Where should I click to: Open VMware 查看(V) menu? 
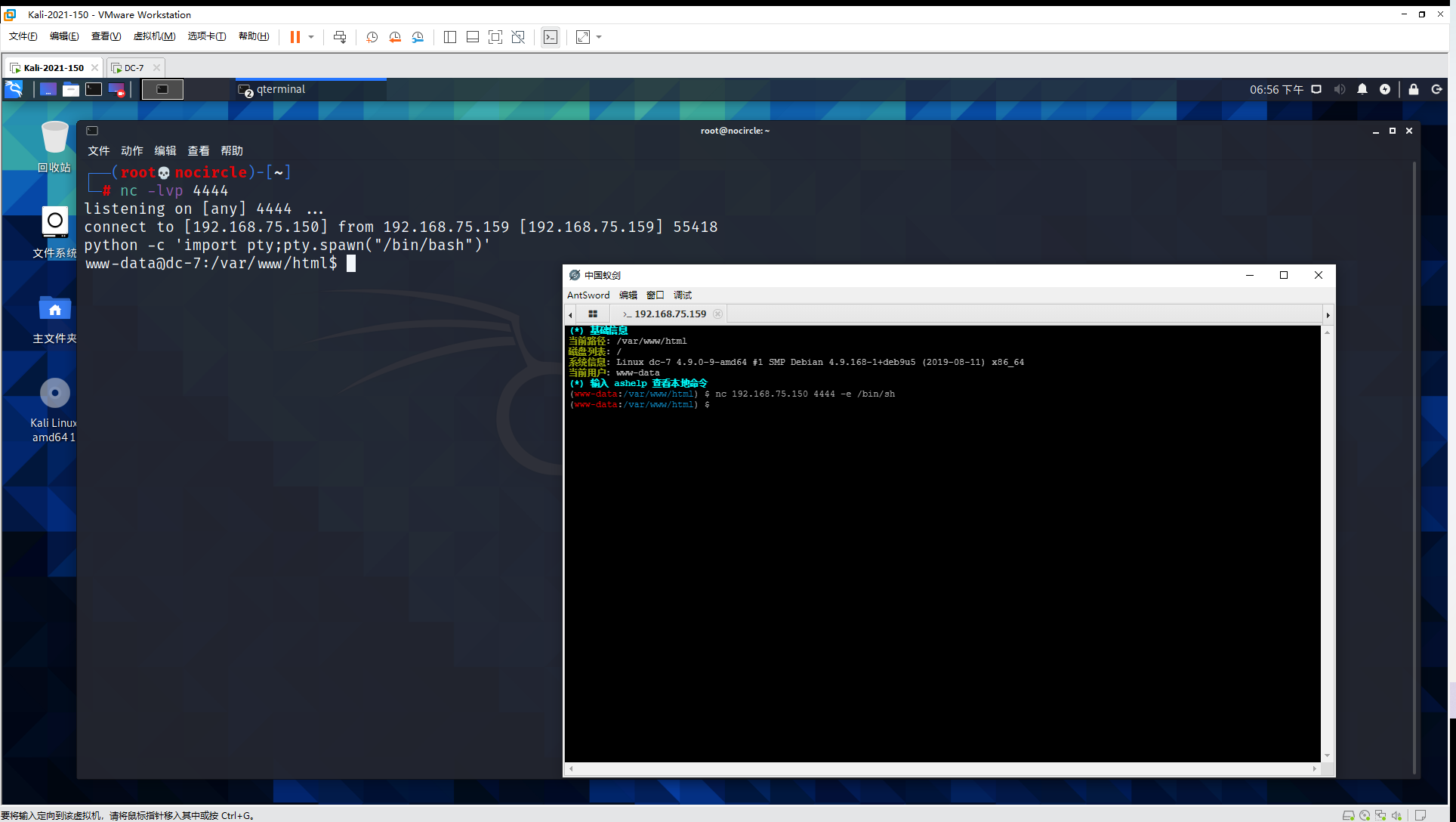tap(106, 36)
